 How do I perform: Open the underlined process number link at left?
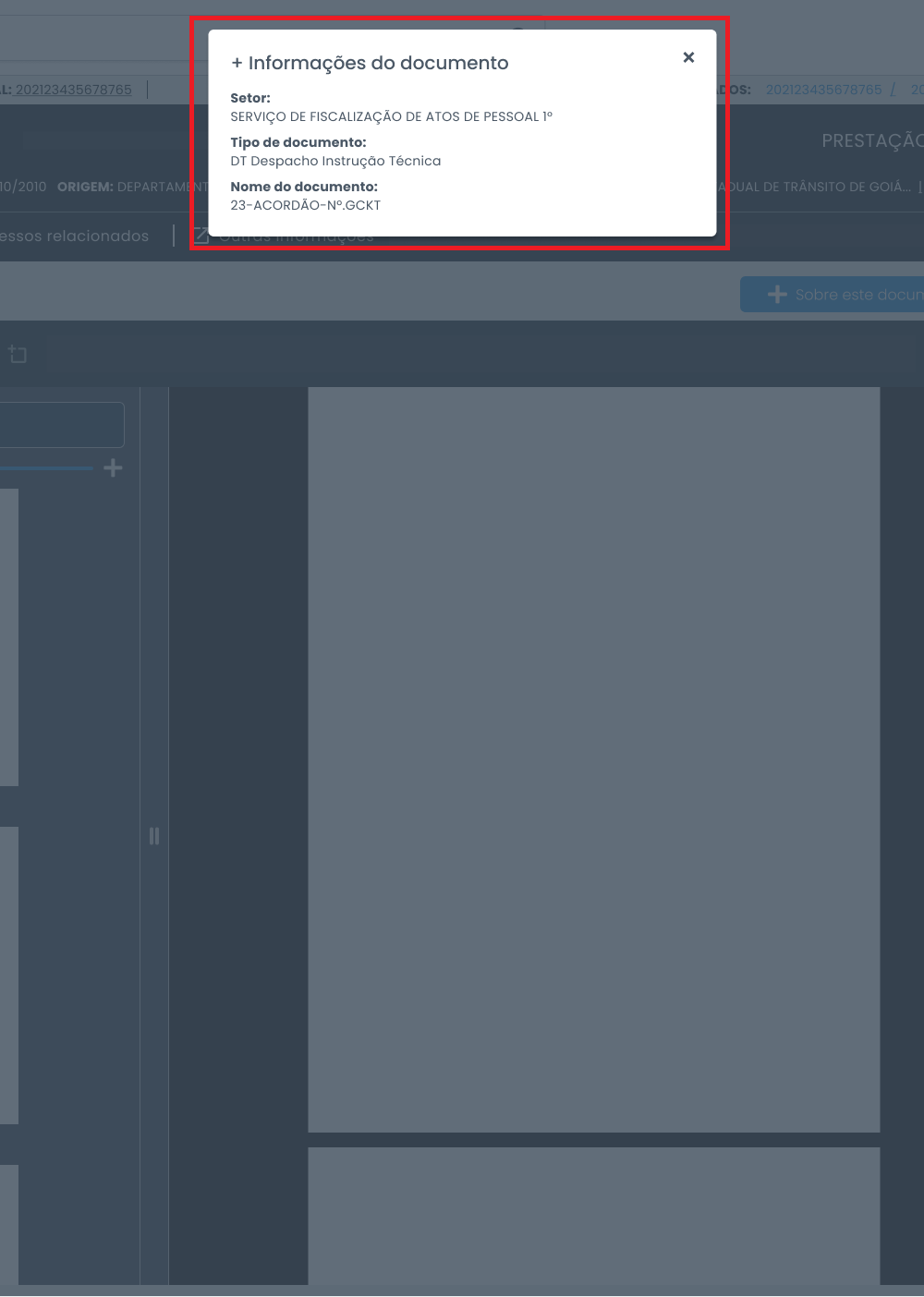[73, 90]
